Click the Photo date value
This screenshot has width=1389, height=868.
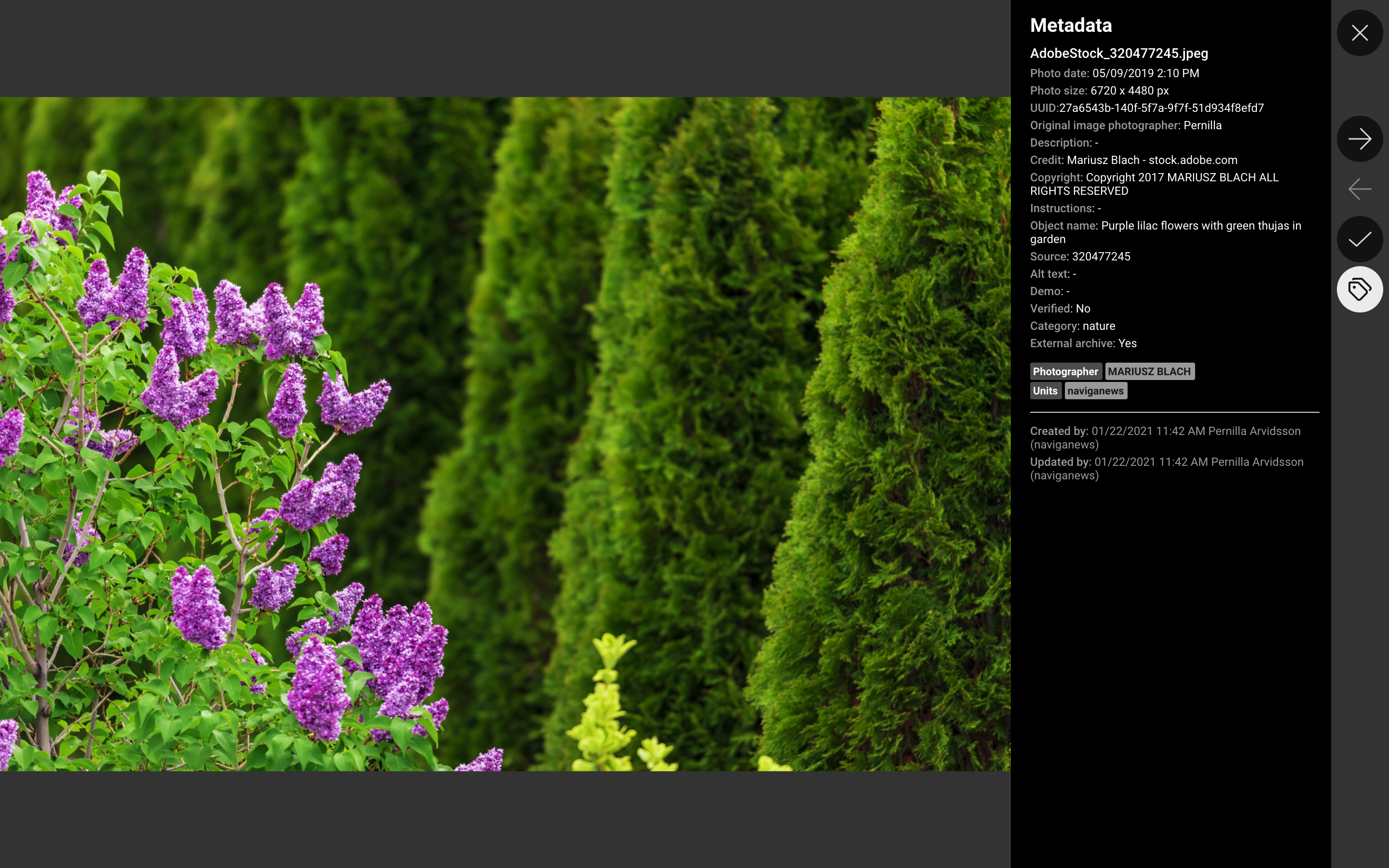click(1145, 73)
